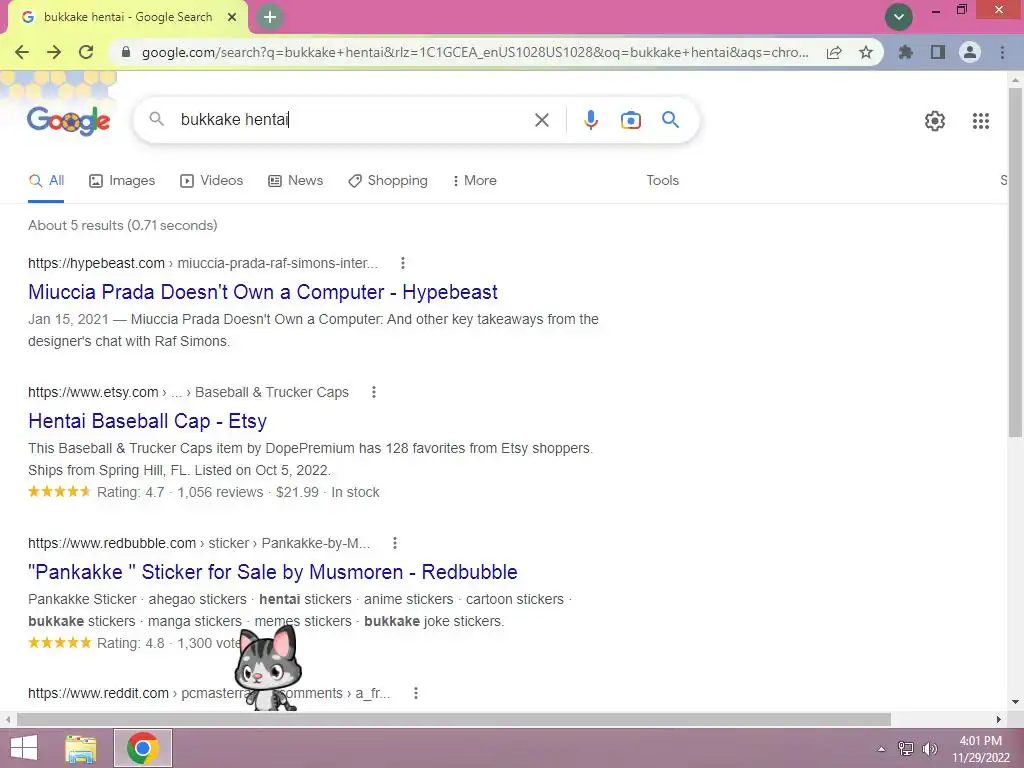Click the address bar URL text
This screenshot has height=768, width=1024.
[475, 52]
